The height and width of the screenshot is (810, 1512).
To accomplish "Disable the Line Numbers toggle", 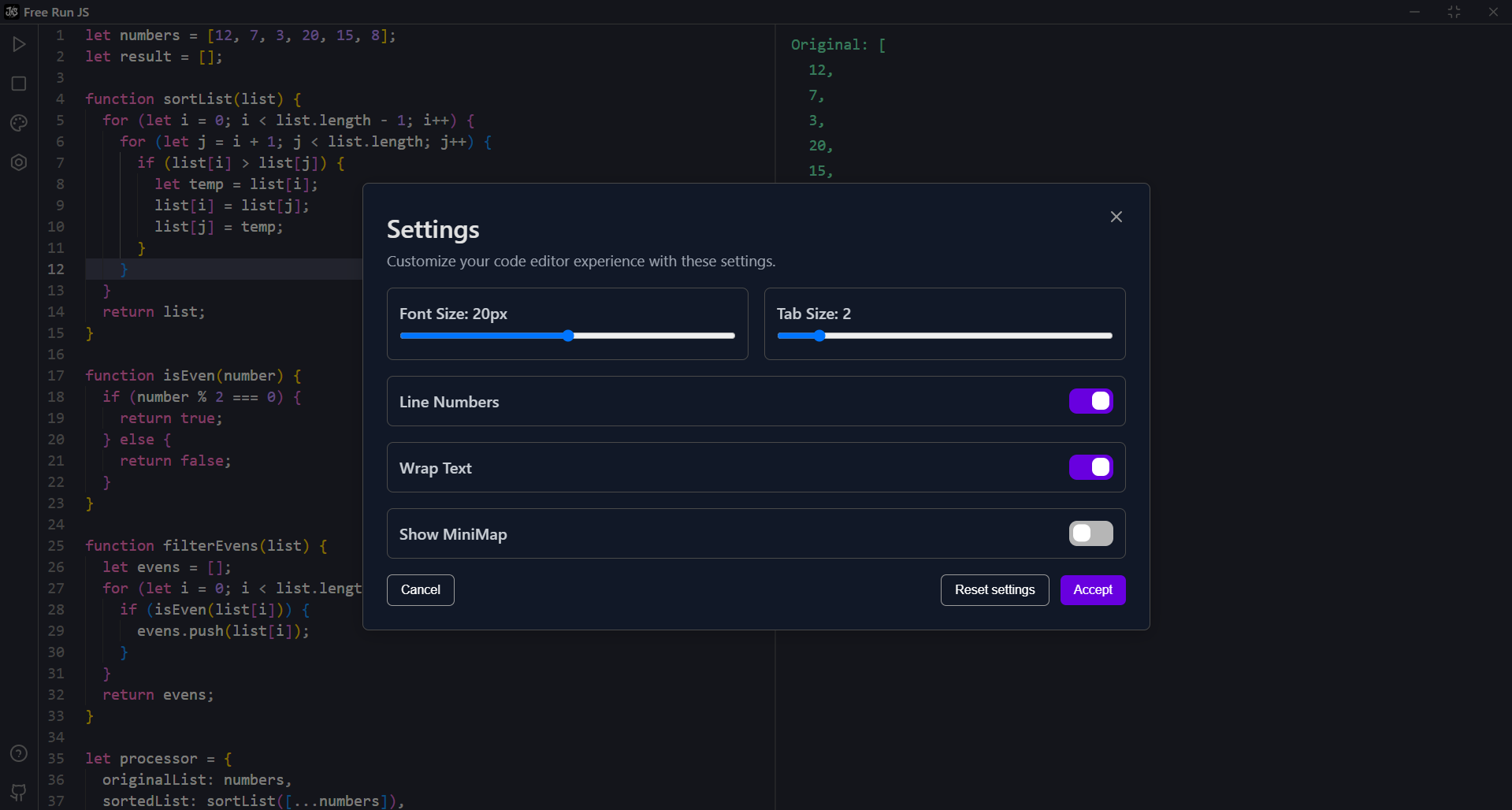I will tap(1090, 401).
